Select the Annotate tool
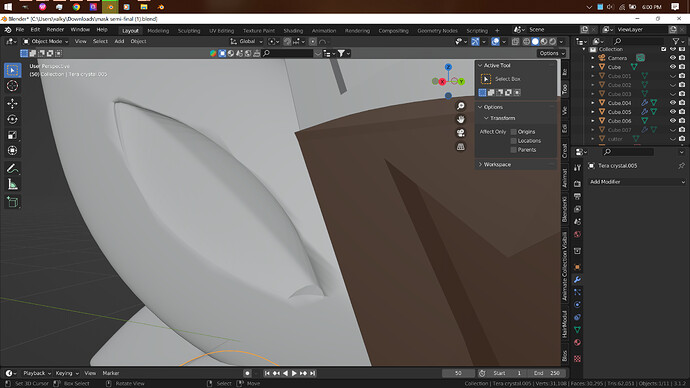 tap(12, 168)
